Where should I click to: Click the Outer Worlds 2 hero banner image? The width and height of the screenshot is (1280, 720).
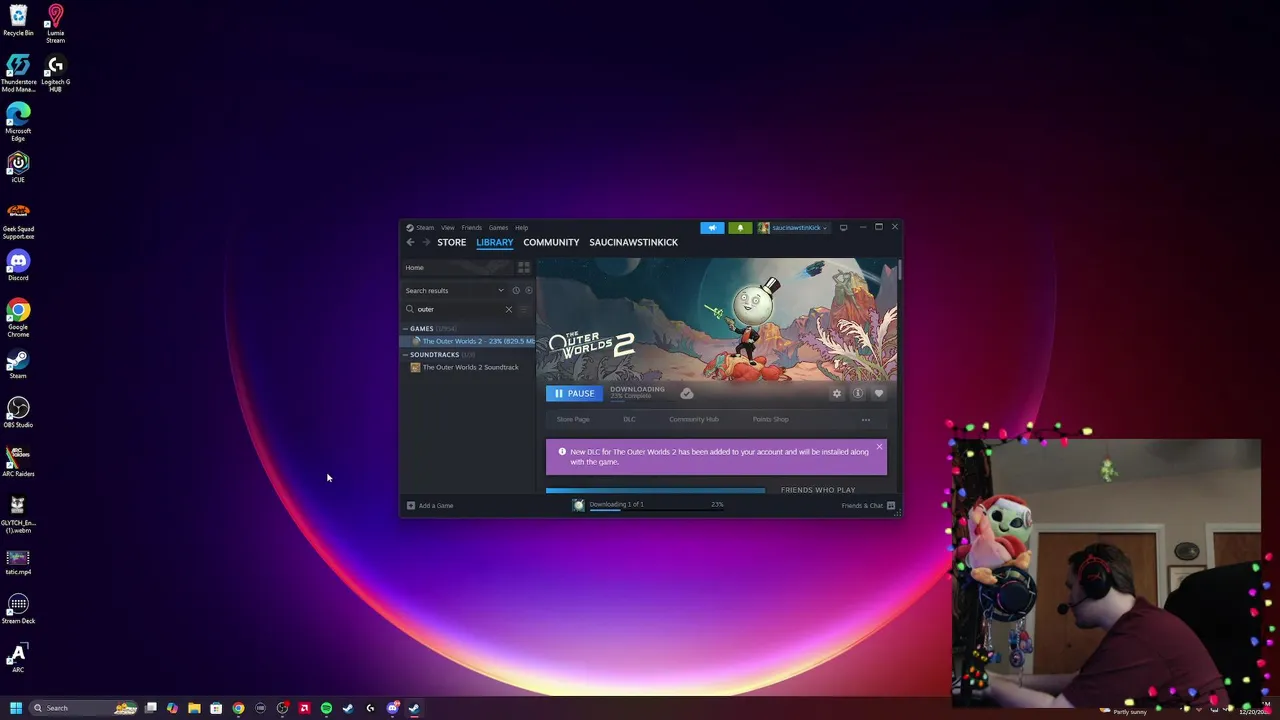point(716,318)
